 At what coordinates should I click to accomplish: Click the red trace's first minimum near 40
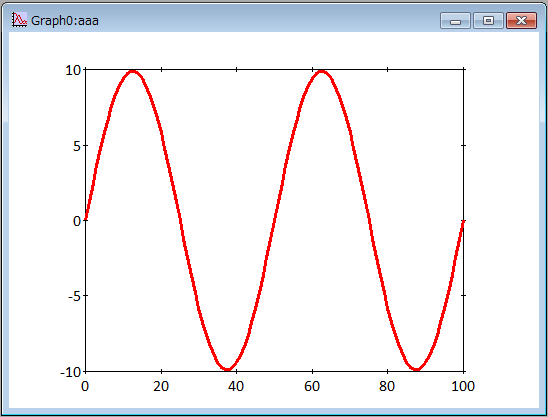pos(227,368)
